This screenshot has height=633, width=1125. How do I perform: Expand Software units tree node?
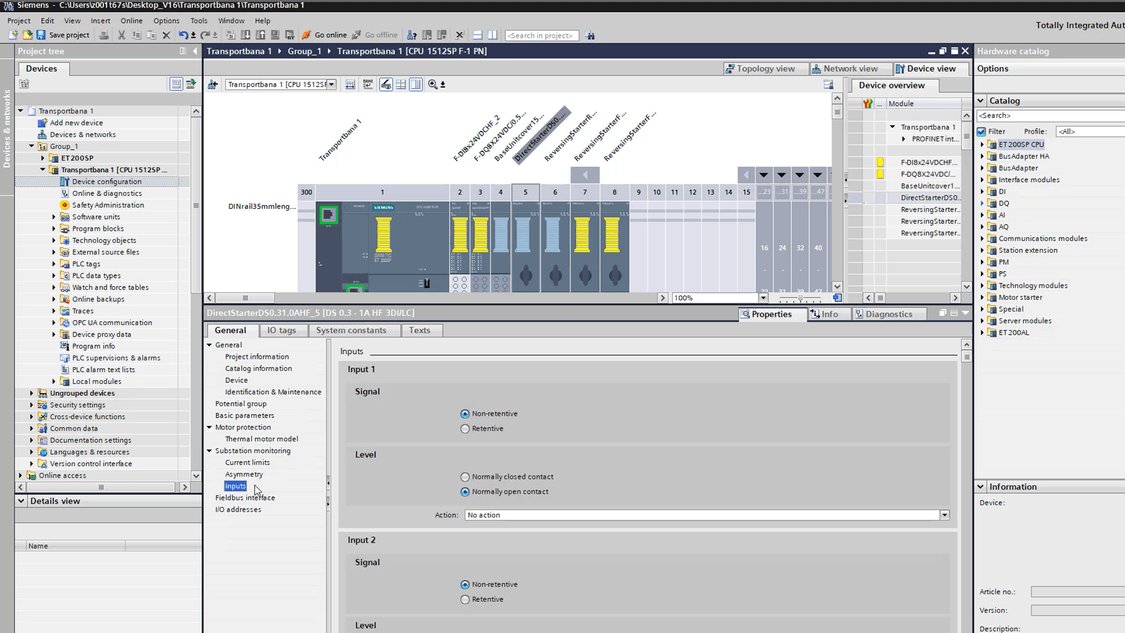(54, 217)
